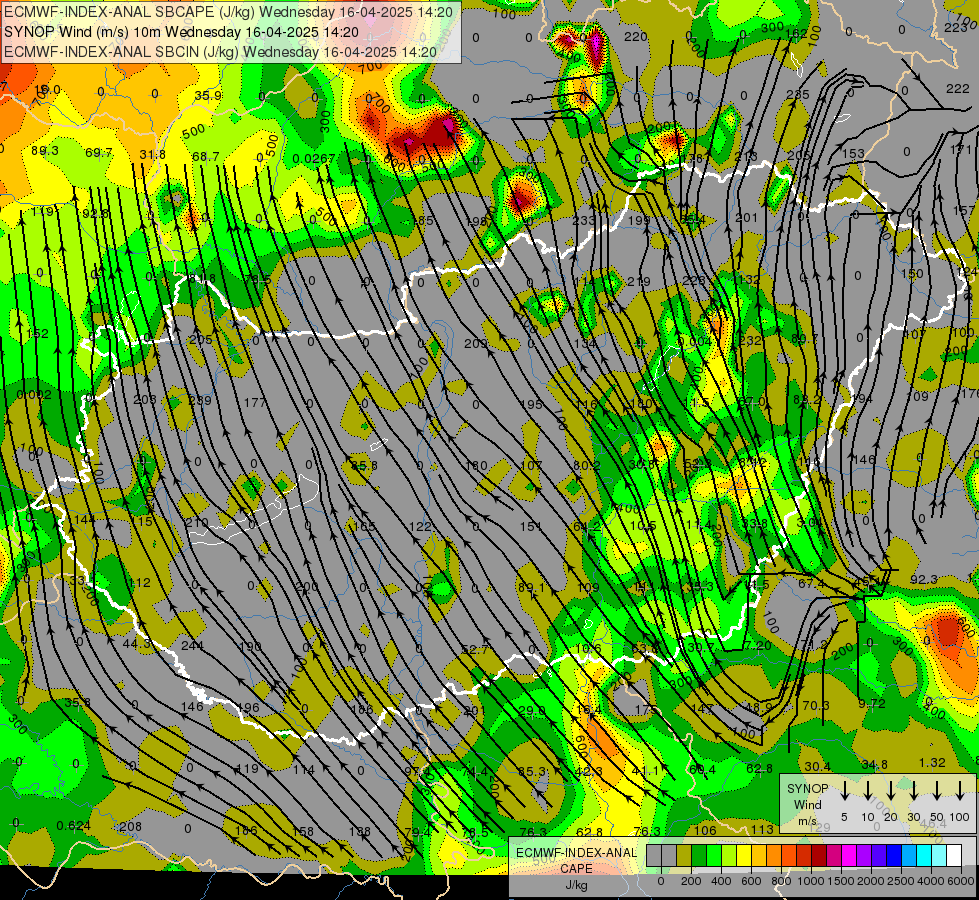979x900 pixels.
Task: Click the wind arrow above 30 in SYNOP legend
Action: [x=913, y=789]
